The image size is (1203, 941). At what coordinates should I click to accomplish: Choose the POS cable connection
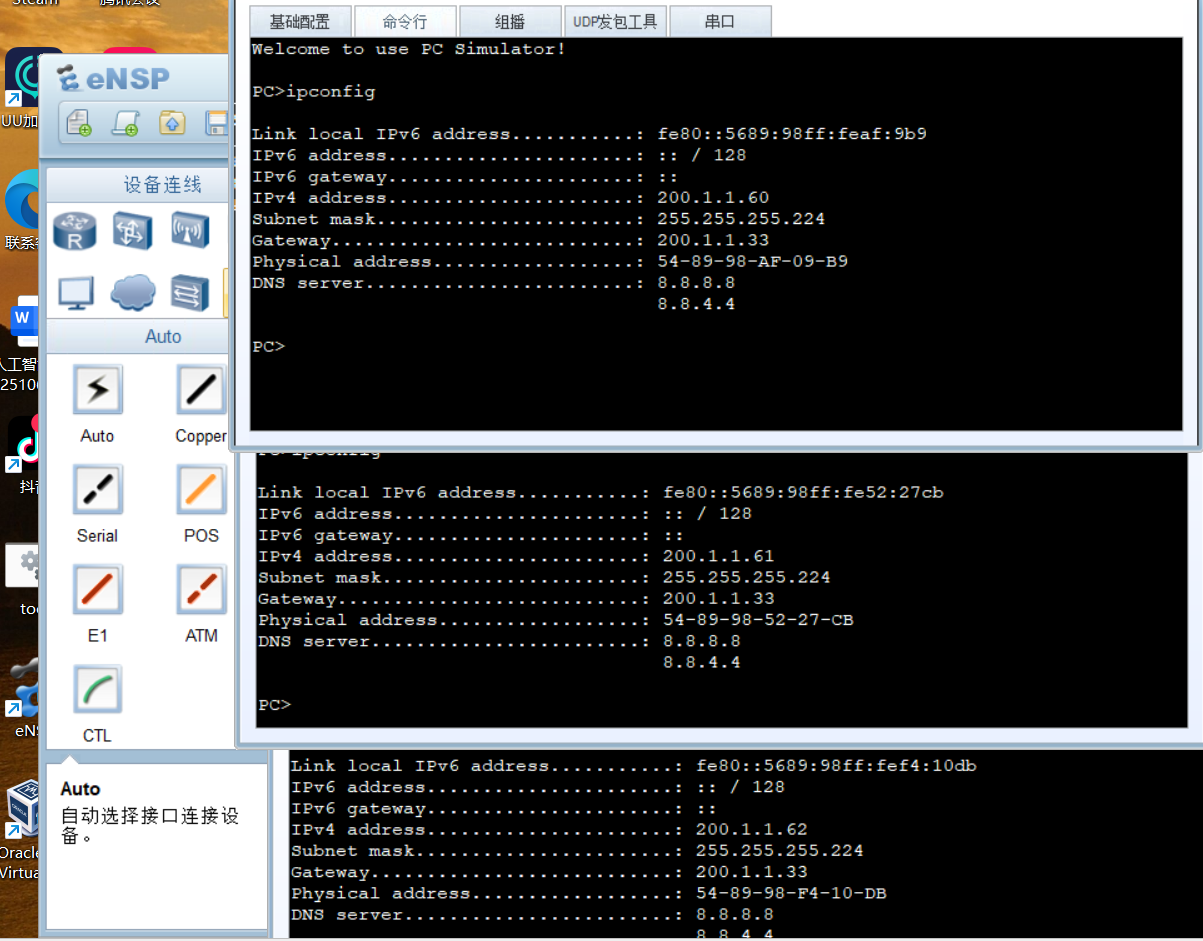pyautogui.click(x=201, y=490)
